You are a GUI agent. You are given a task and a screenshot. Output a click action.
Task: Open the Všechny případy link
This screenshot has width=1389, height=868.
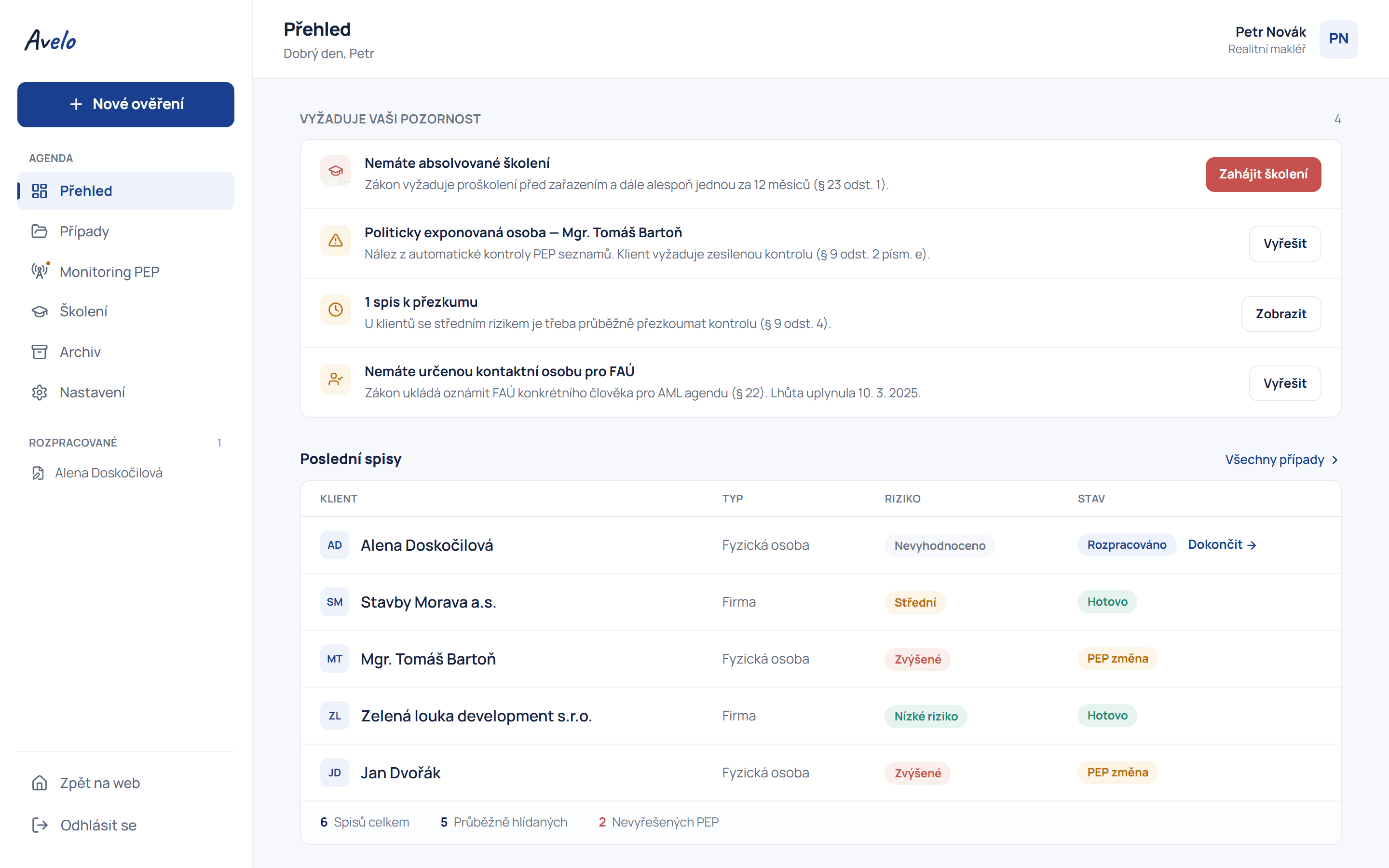coord(1281,459)
